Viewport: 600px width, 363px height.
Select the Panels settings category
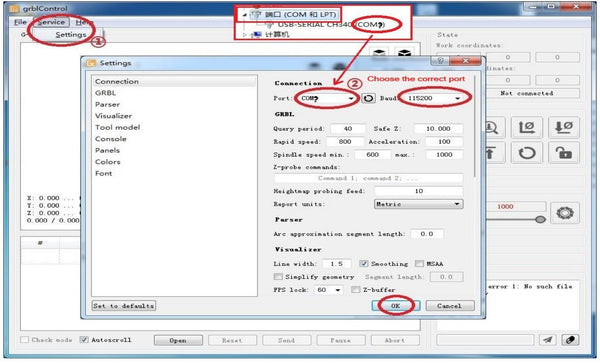click(174, 150)
